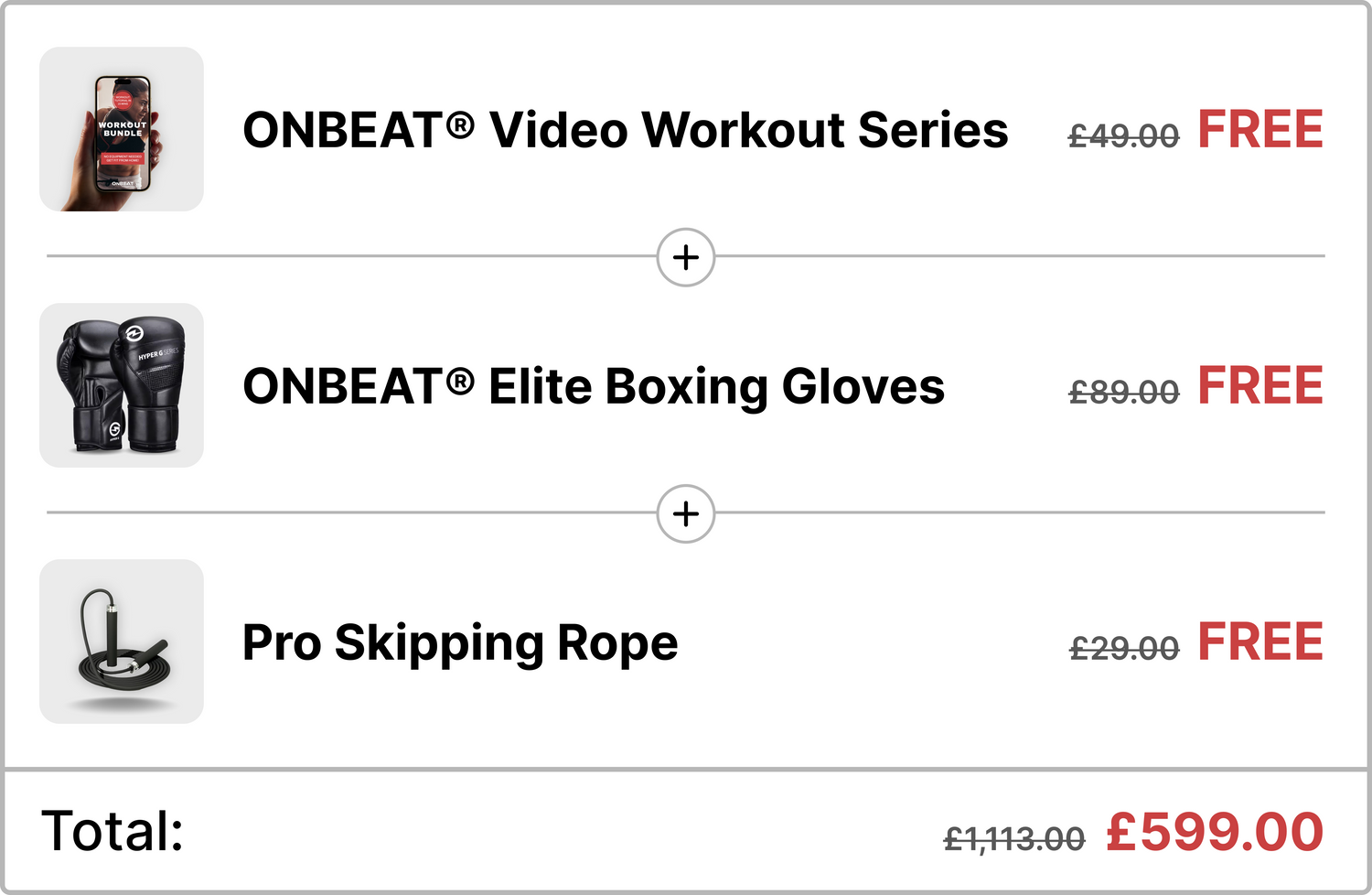Click the crossed-out £1,113.00 total
Image resolution: width=1372 pixels, height=895 pixels.
pos(1013,837)
